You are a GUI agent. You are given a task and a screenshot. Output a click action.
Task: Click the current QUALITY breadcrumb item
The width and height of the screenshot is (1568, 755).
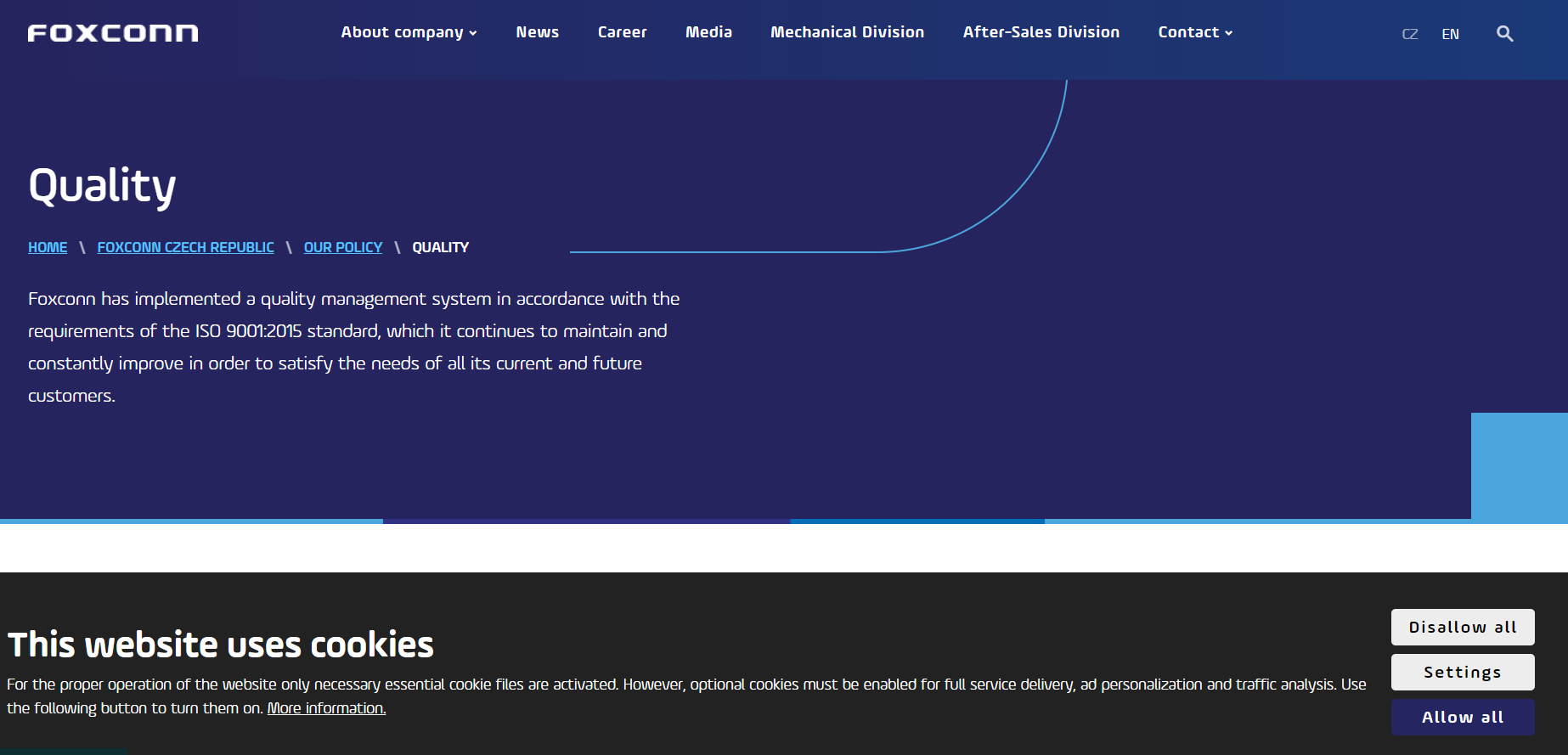pyautogui.click(x=440, y=247)
